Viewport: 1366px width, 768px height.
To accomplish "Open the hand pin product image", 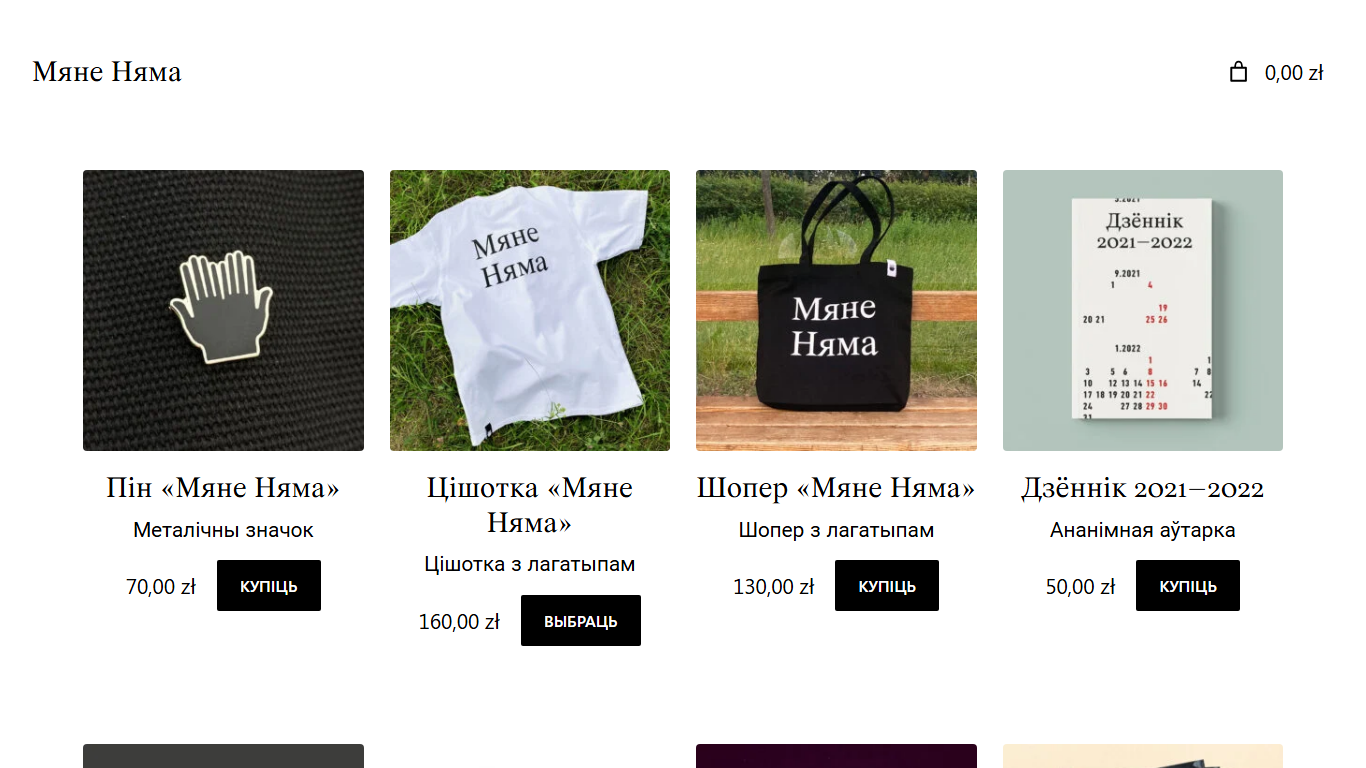I will pos(223,310).
